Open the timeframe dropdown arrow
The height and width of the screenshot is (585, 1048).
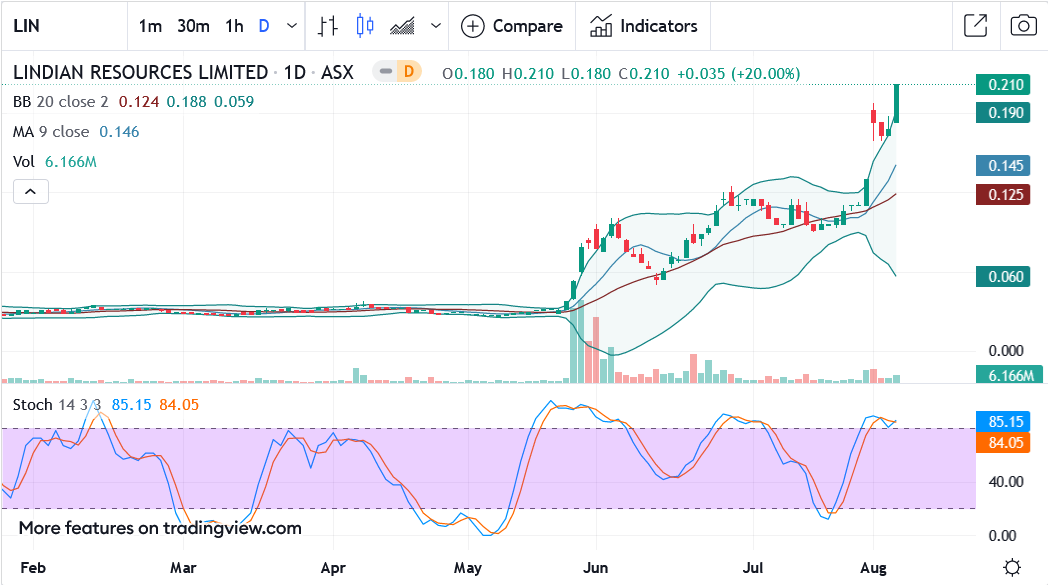point(291,26)
